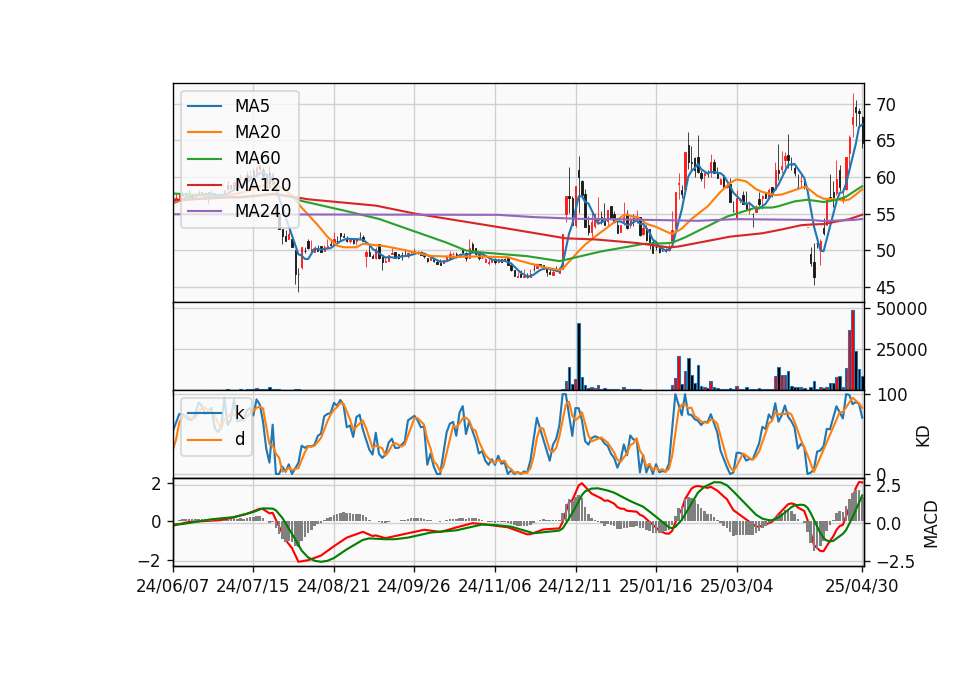960x690 pixels.
Task: Click the 25000 volume axis tick
Action: coord(901,350)
